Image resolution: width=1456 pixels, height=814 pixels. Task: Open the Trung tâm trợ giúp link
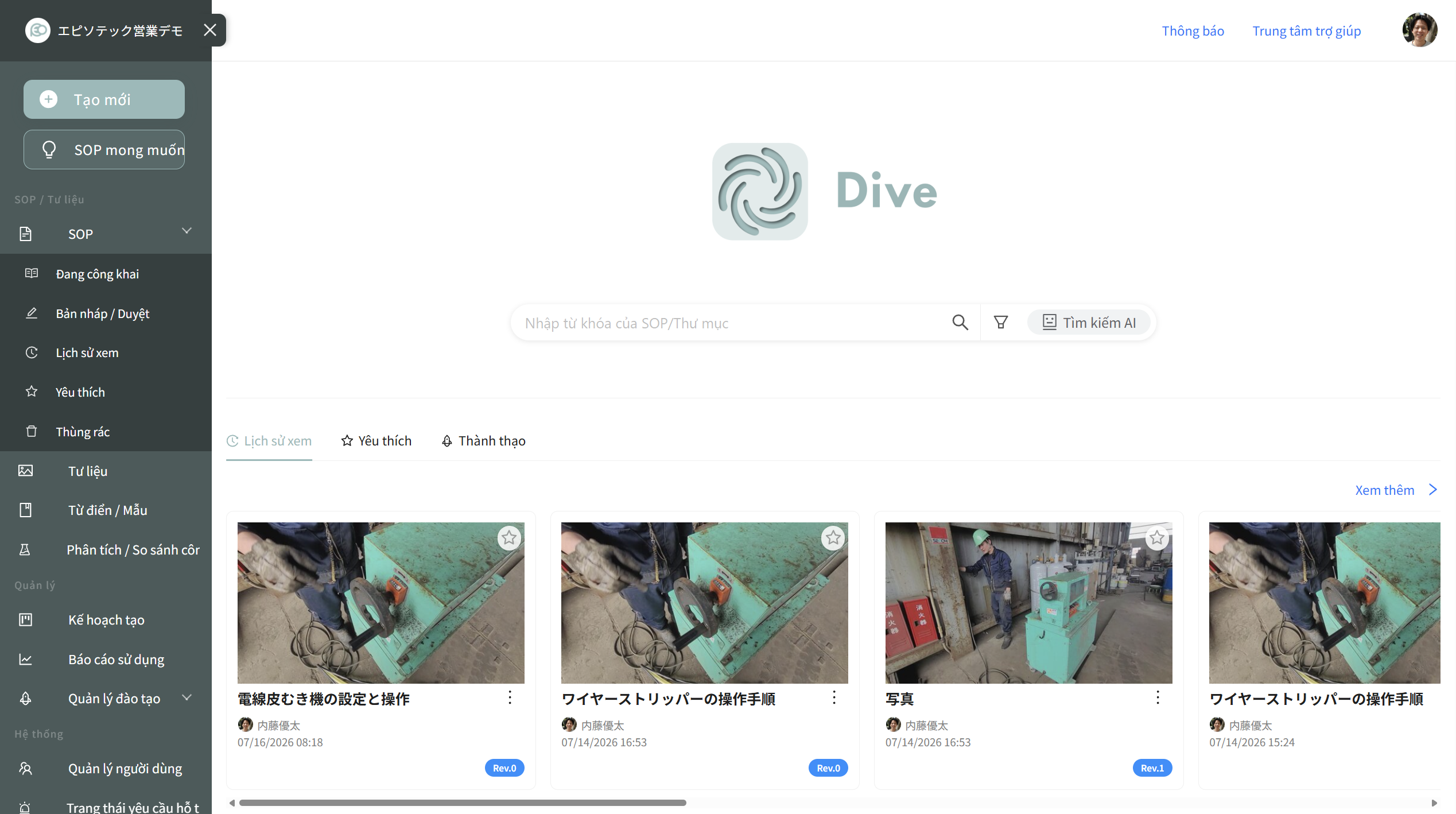1307,31
